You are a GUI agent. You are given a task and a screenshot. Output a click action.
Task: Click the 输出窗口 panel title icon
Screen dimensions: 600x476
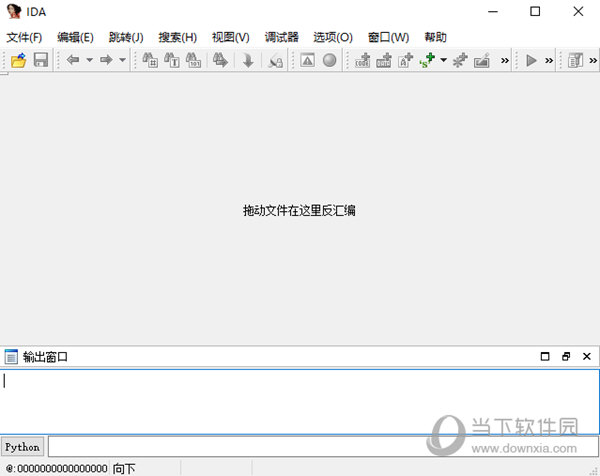coord(11,357)
